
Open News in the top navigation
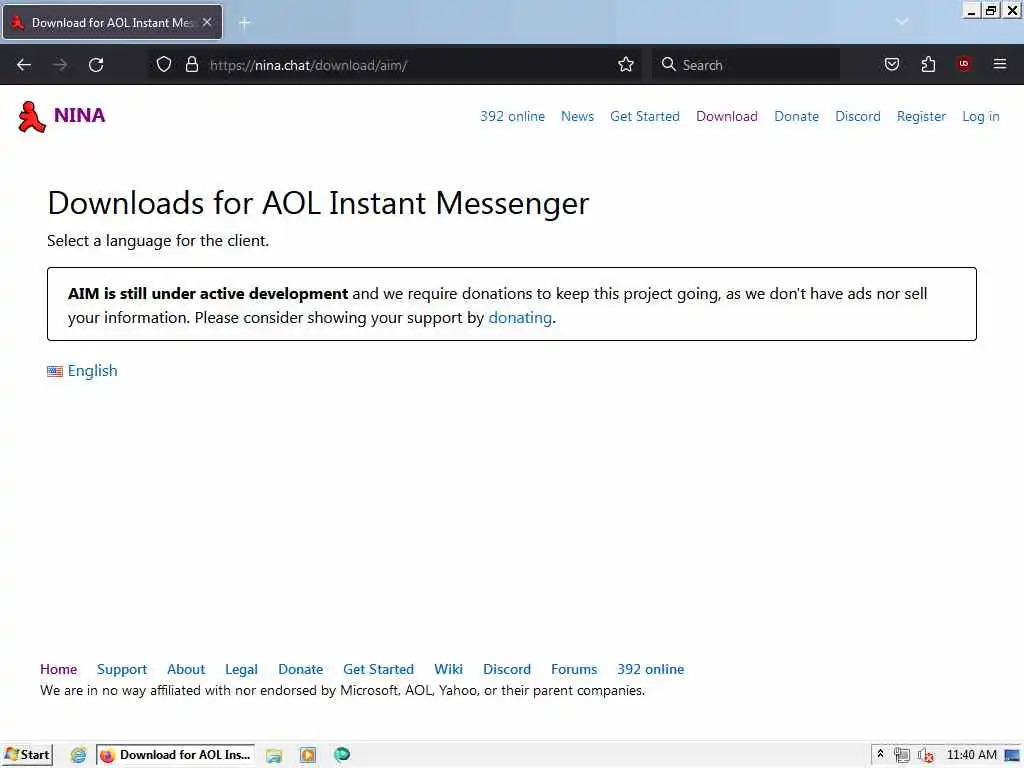pyautogui.click(x=577, y=116)
